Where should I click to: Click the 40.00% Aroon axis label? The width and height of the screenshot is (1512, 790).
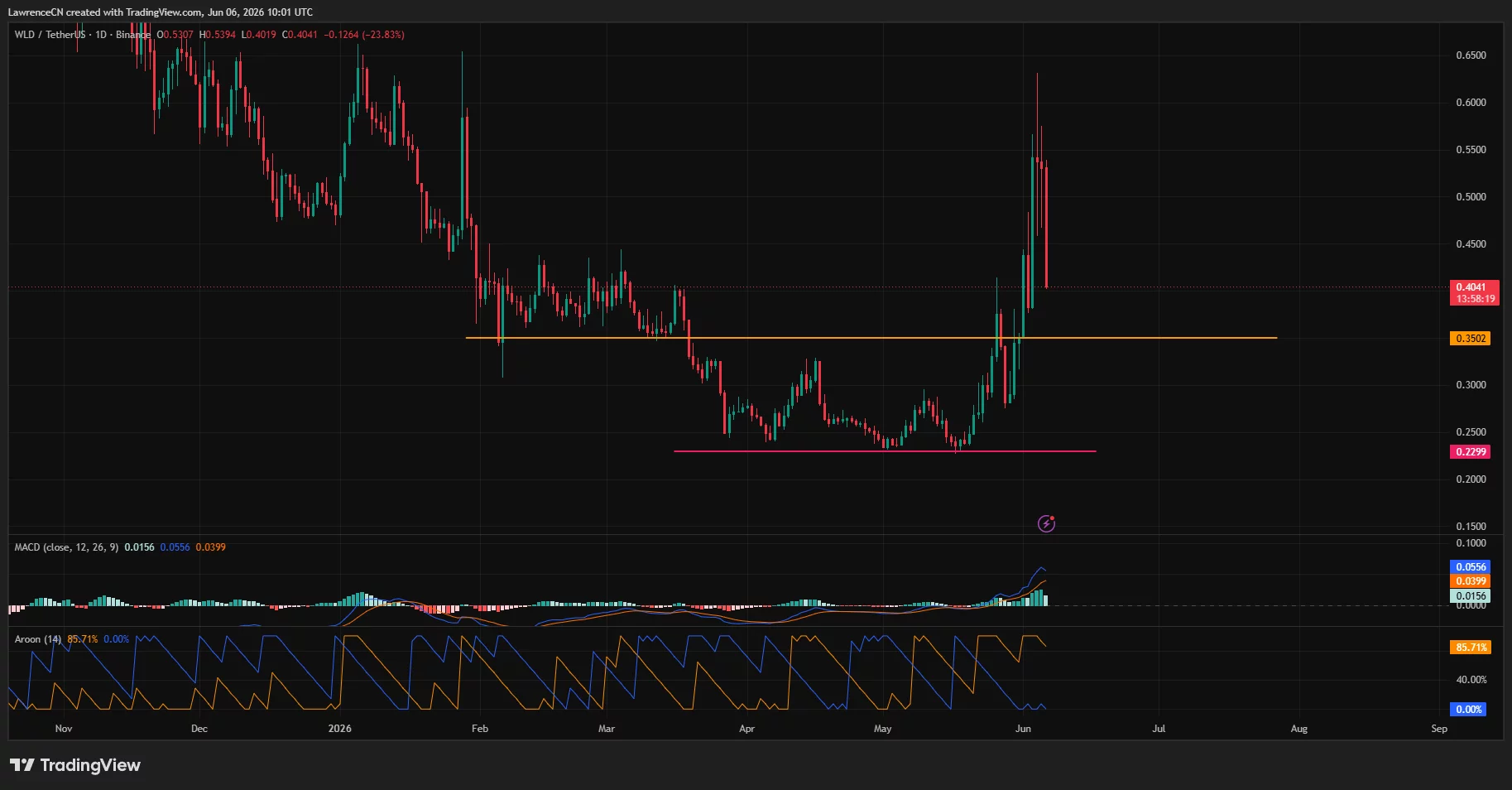[x=1471, y=680]
